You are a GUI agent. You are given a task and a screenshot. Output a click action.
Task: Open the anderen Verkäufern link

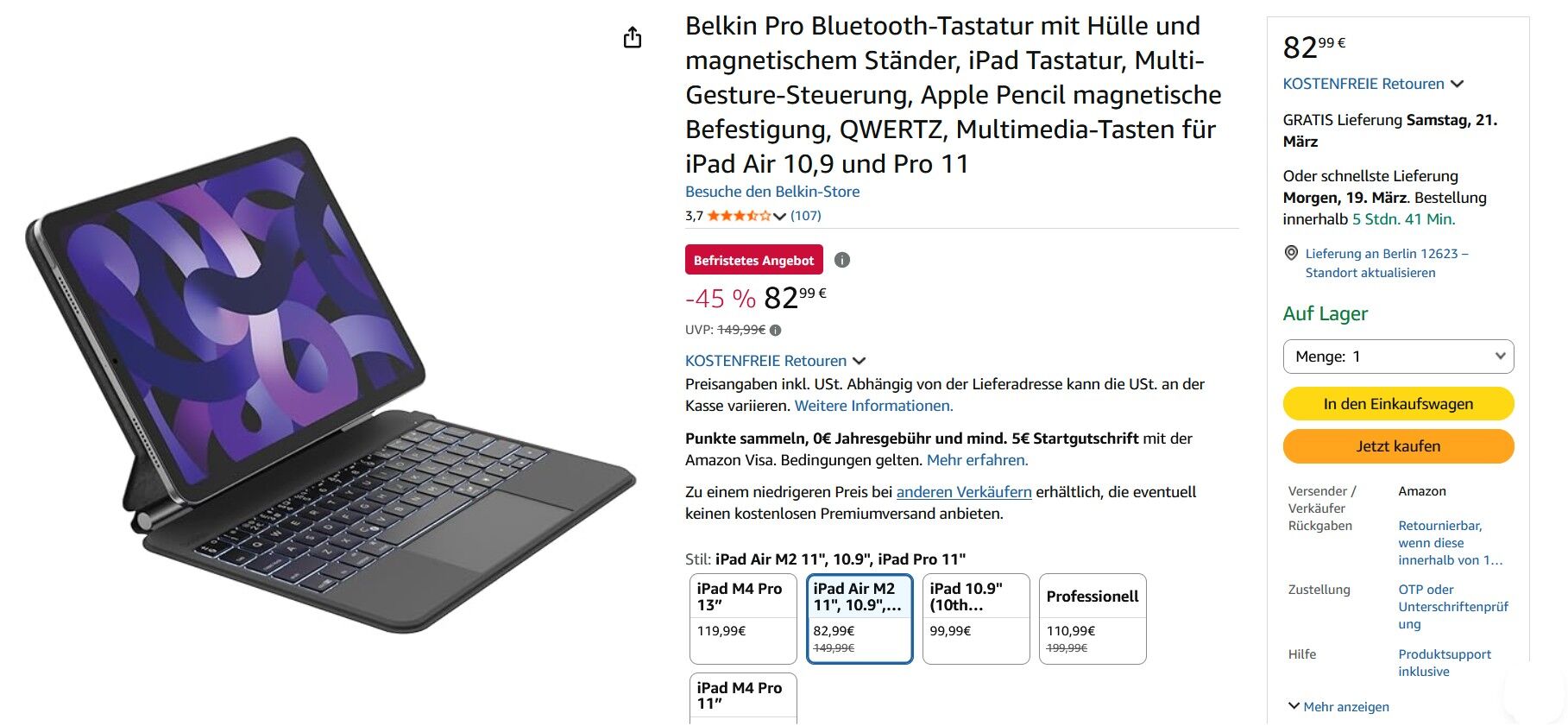click(964, 492)
